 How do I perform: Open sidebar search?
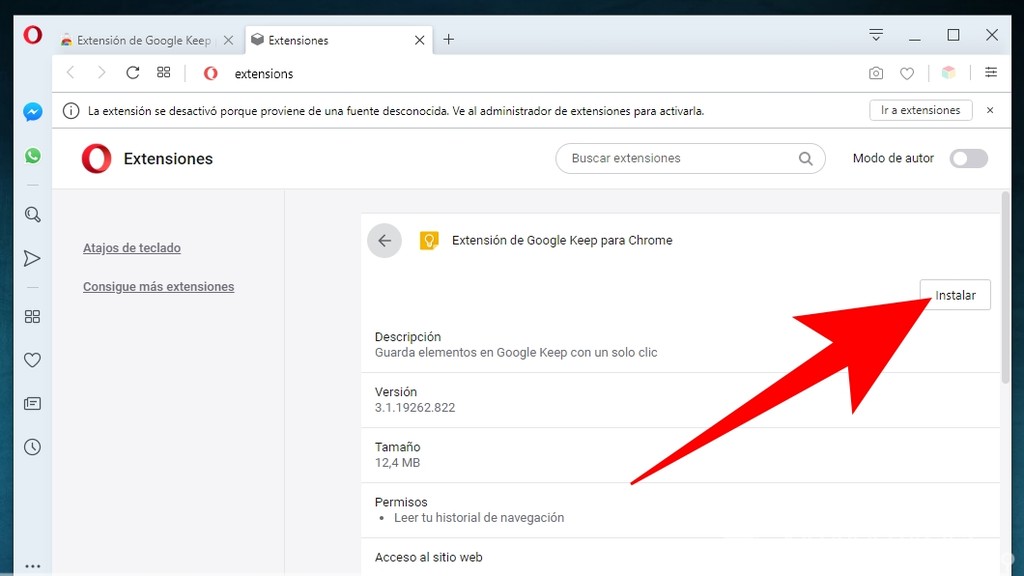(x=32, y=214)
